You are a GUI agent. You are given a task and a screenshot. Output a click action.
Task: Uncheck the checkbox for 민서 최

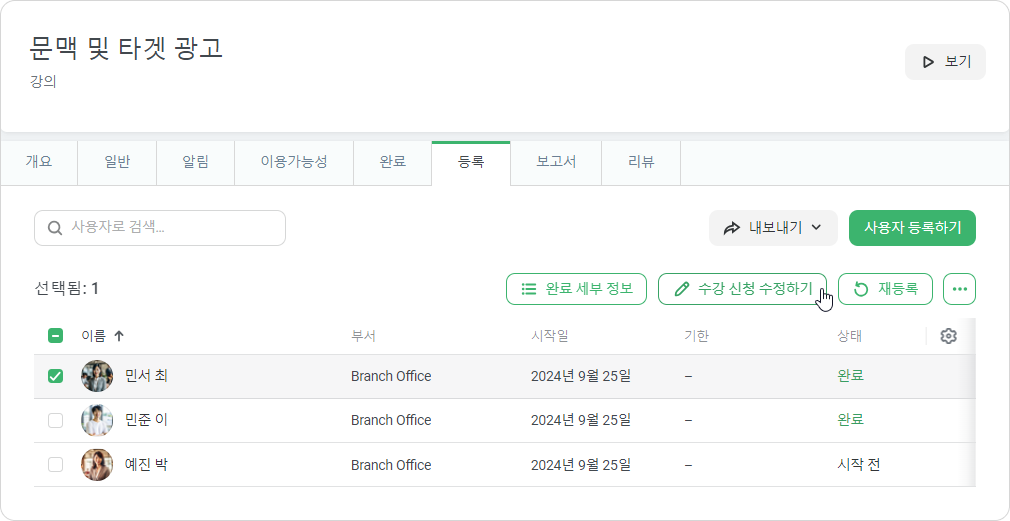pyautogui.click(x=56, y=376)
